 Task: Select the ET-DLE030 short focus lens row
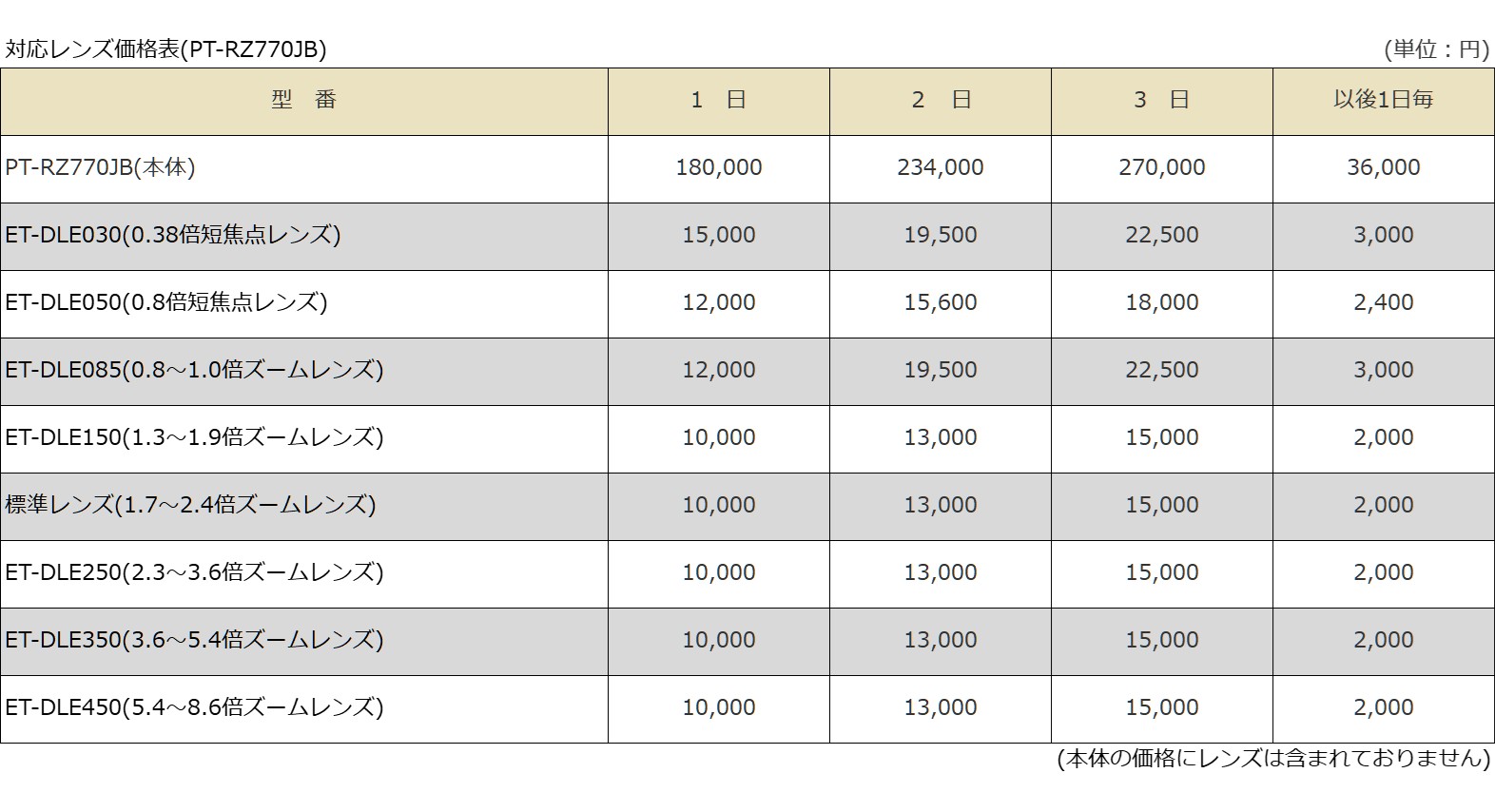pos(747,236)
